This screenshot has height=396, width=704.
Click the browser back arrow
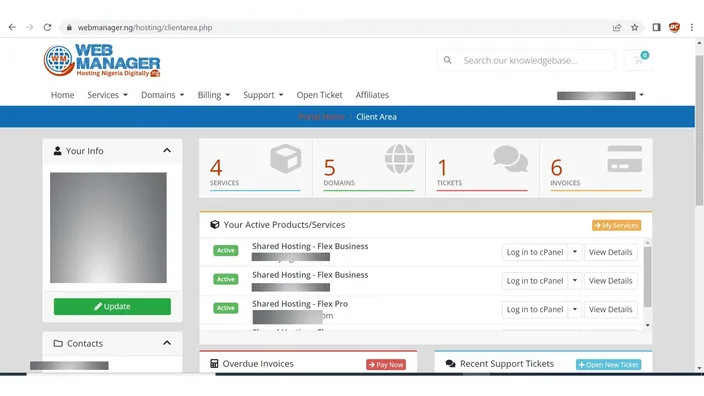click(12, 27)
